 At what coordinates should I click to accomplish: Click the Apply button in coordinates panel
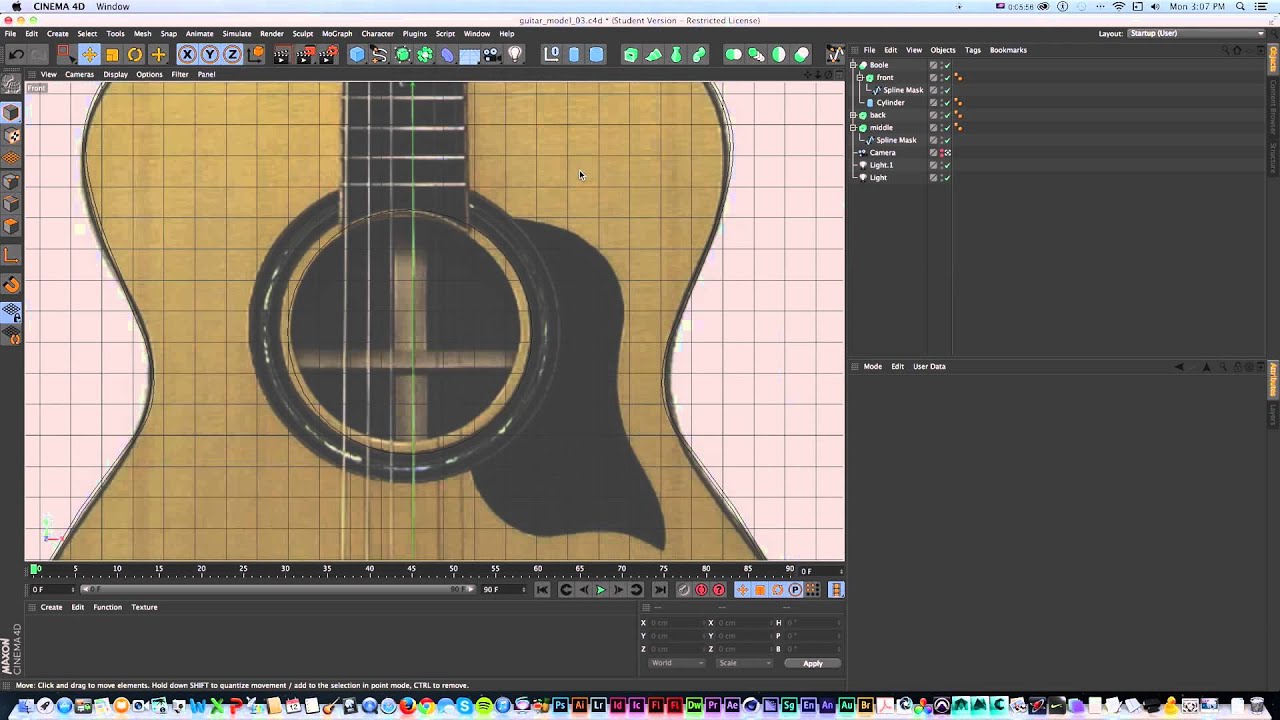812,663
